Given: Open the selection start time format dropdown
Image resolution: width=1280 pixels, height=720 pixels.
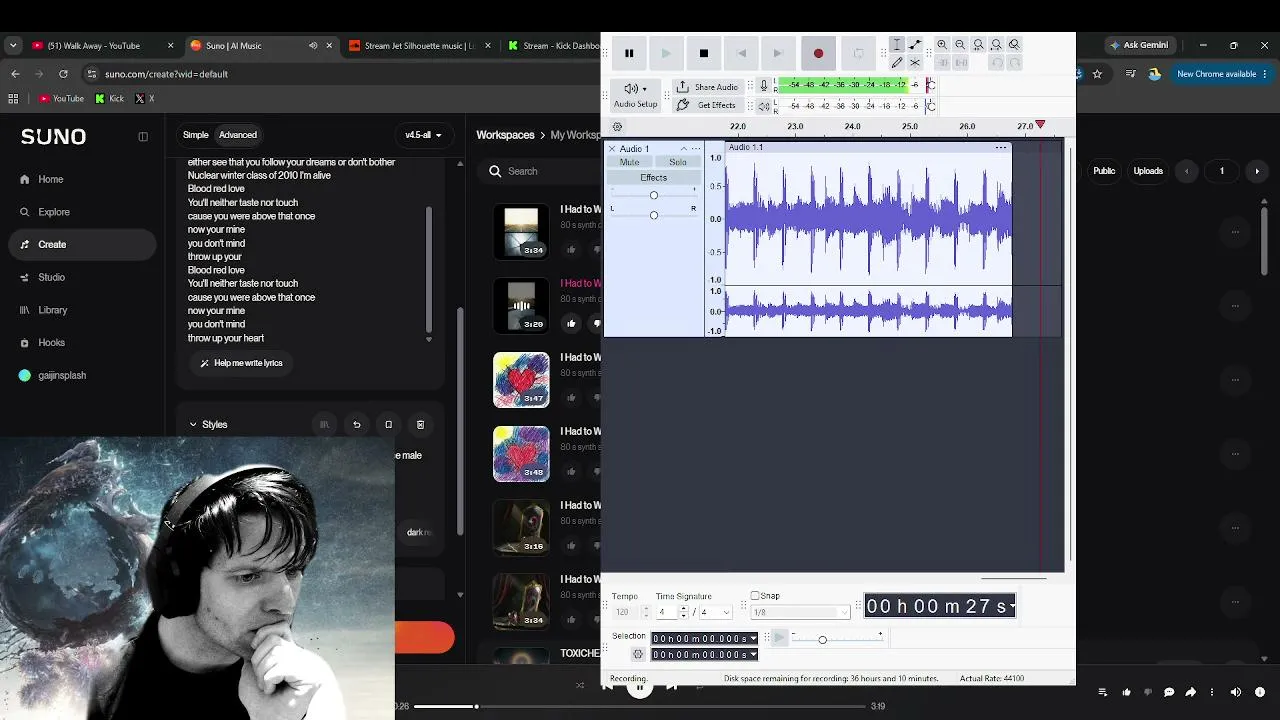Looking at the screenshot, I should pos(753,638).
